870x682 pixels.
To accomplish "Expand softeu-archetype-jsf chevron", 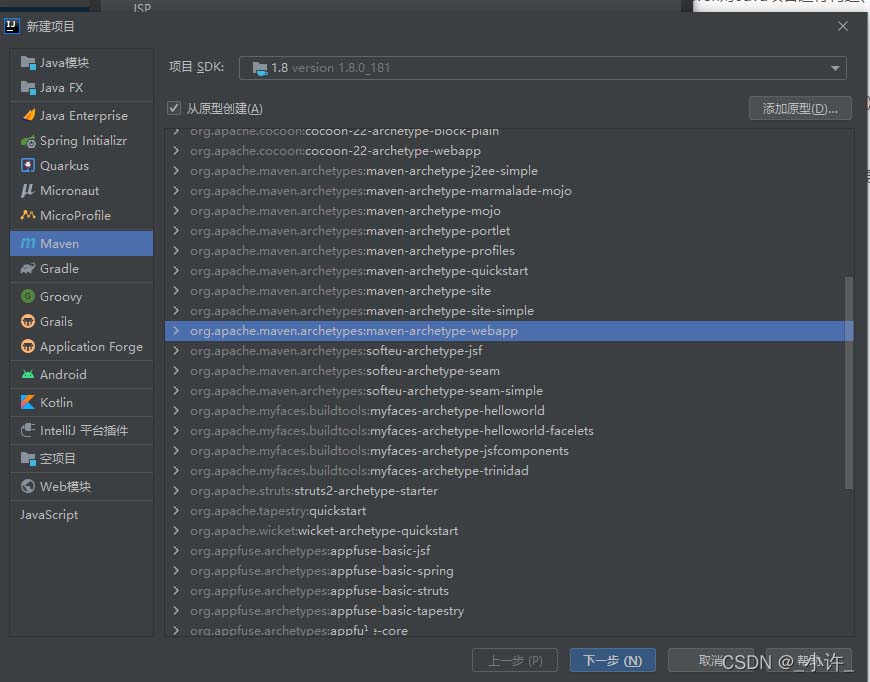I will coord(176,351).
